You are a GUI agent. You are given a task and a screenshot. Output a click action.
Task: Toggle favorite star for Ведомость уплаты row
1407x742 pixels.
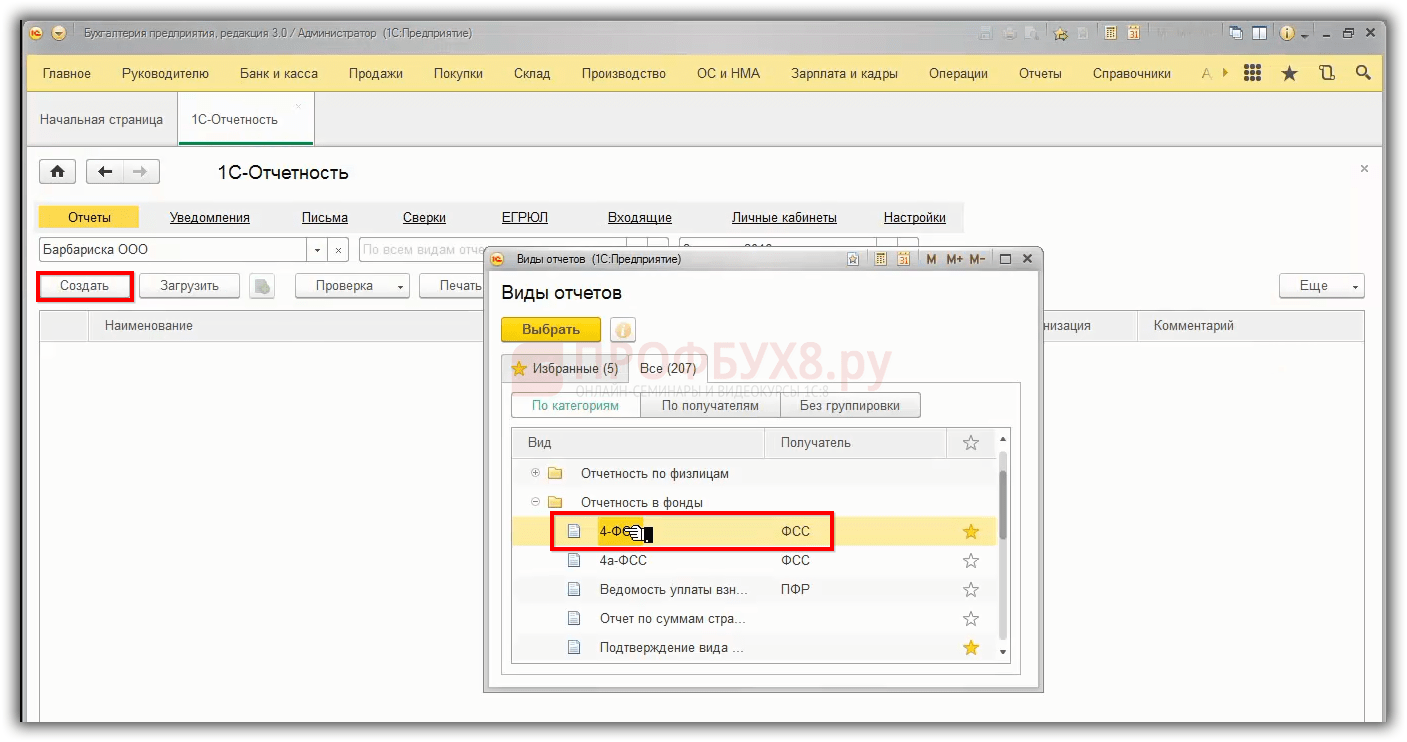click(x=970, y=590)
